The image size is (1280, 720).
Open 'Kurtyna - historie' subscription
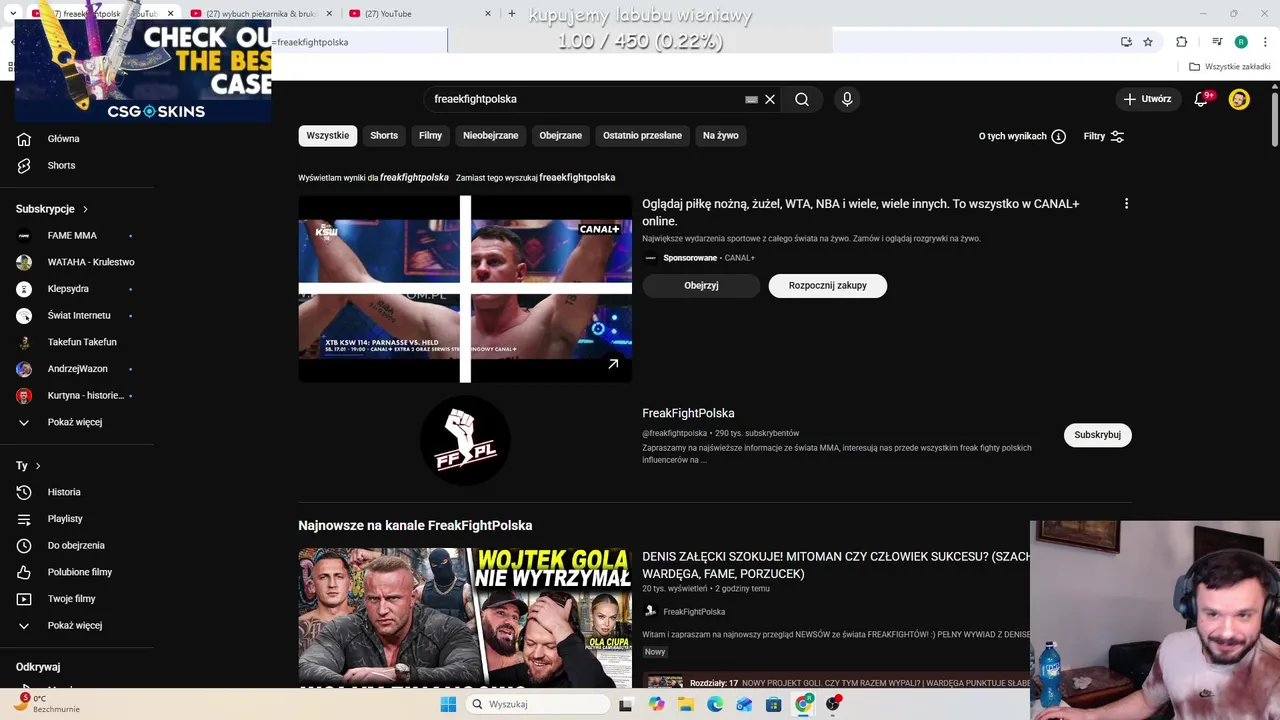(x=76, y=395)
